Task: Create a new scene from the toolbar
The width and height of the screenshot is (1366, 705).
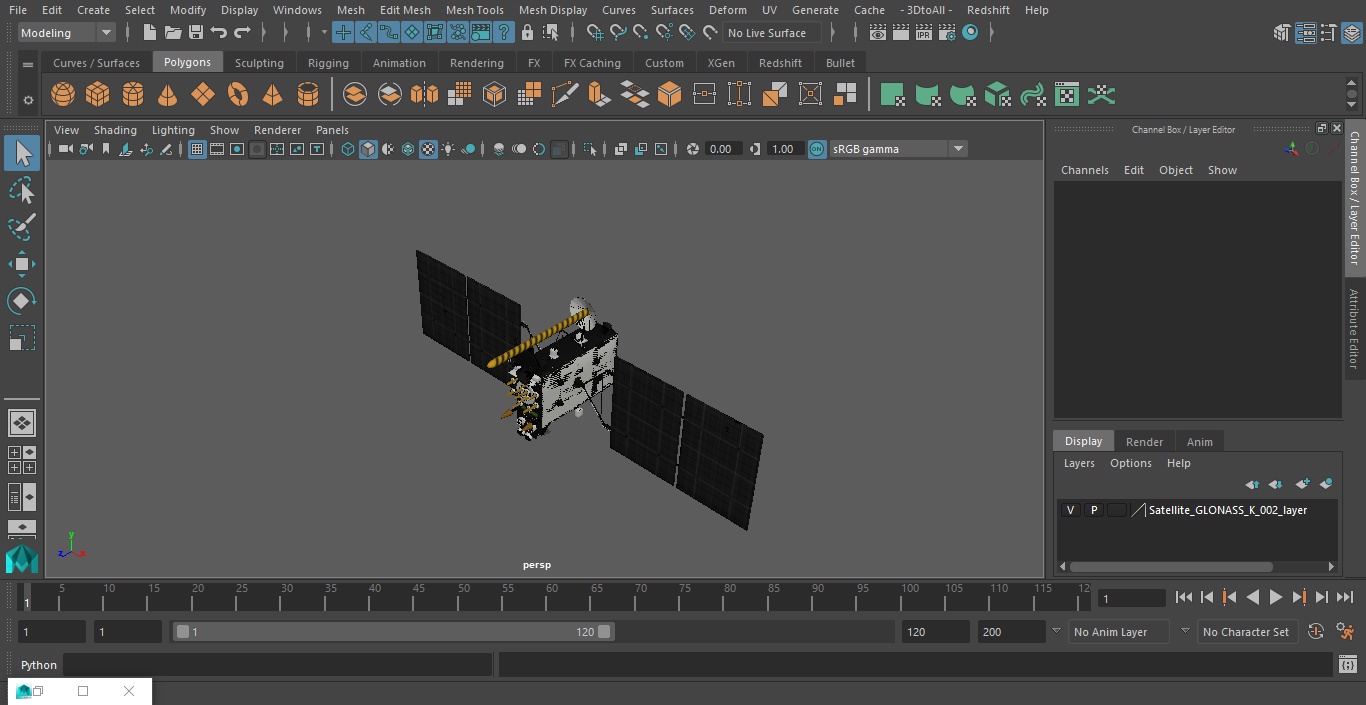Action: [x=149, y=33]
